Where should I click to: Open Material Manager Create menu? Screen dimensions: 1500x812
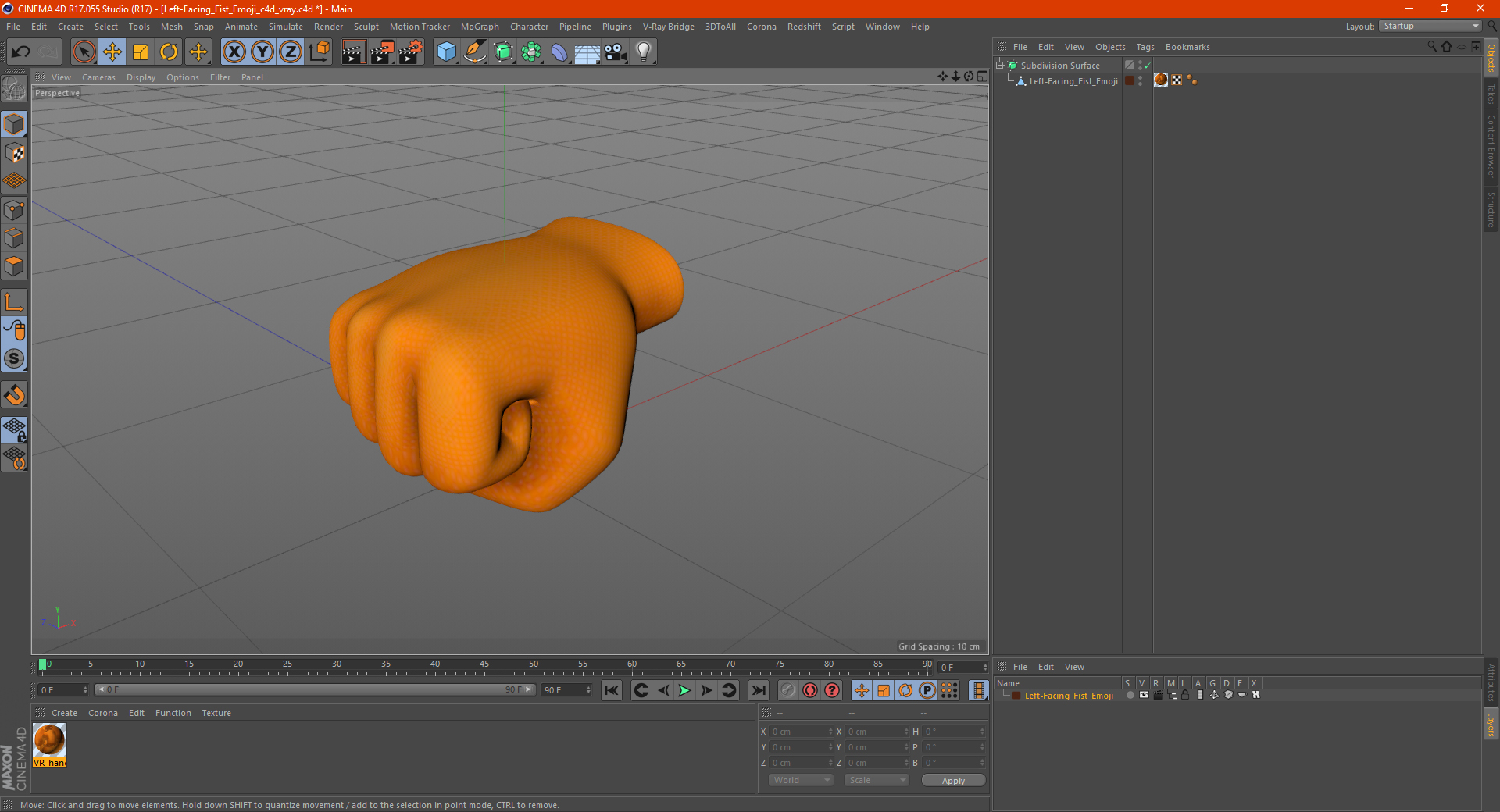pos(64,713)
